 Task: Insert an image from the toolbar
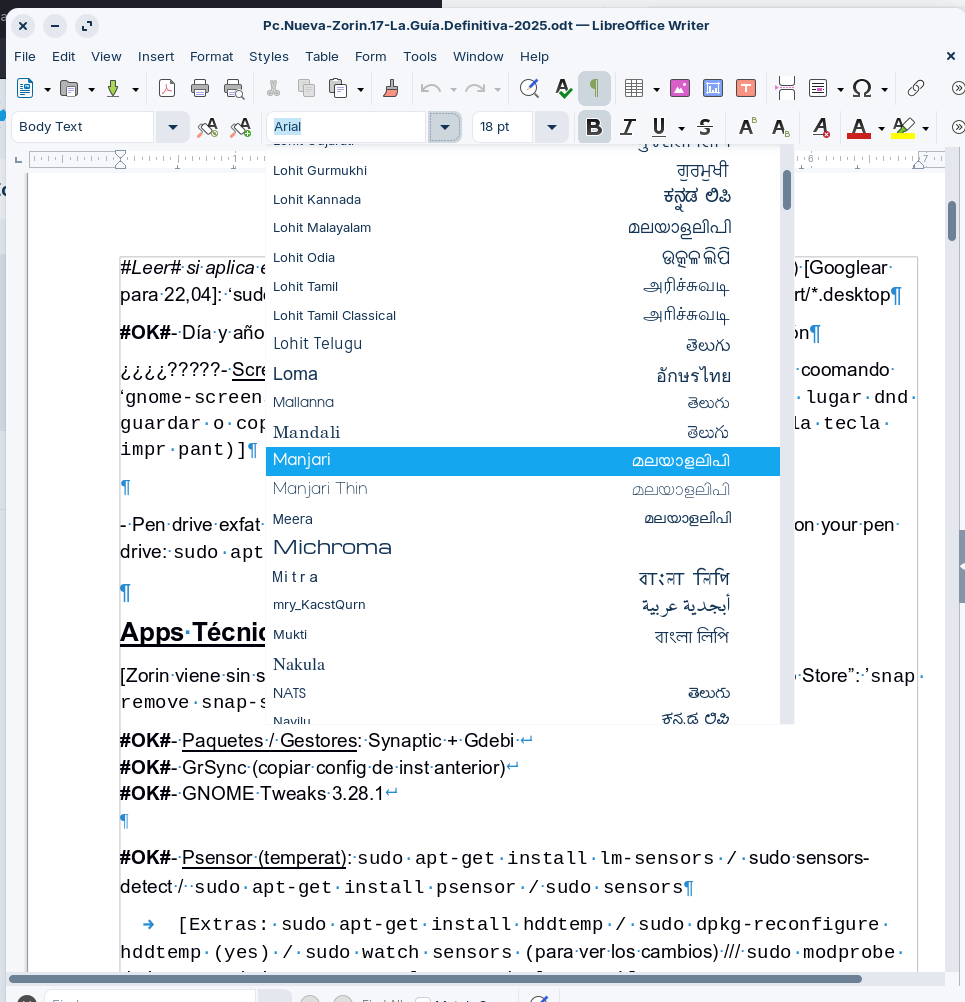pos(679,88)
